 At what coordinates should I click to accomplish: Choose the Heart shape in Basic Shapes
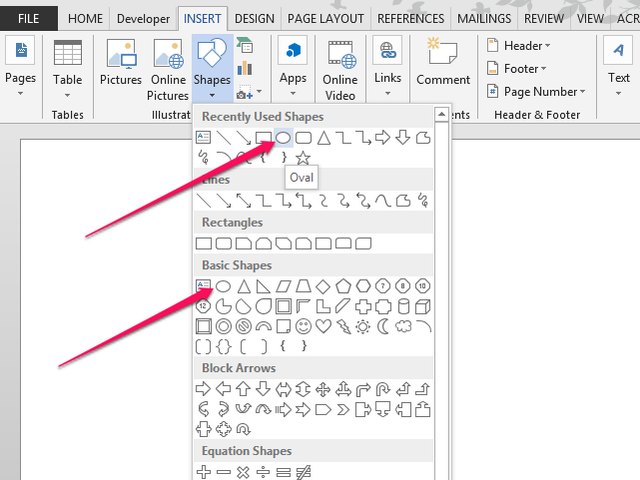point(323,326)
